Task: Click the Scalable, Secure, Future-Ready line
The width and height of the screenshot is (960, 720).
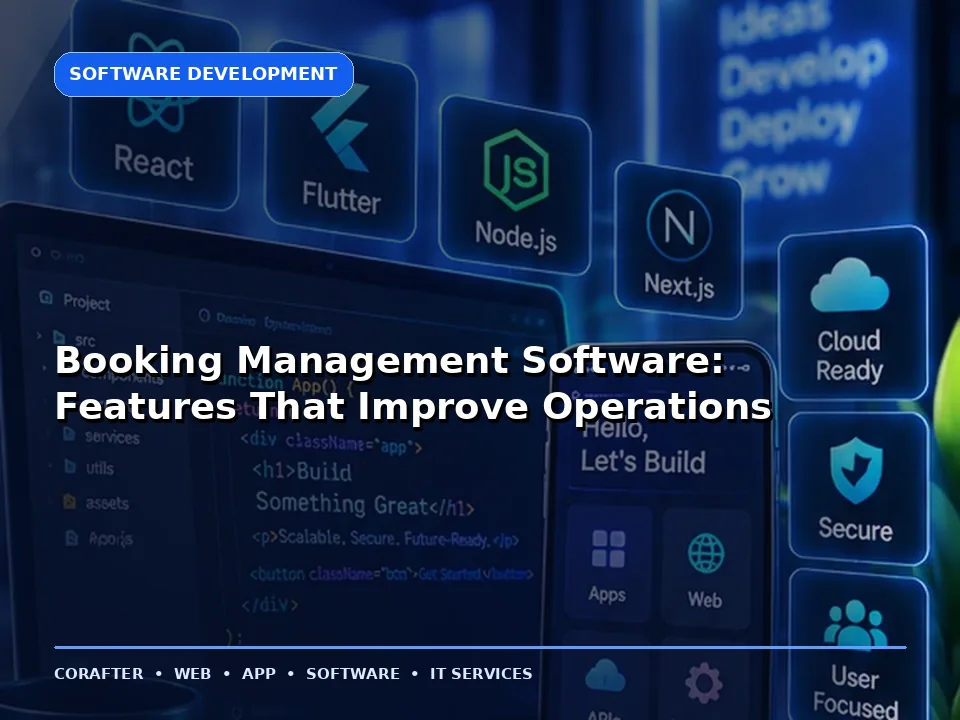Action: pyautogui.click(x=385, y=539)
